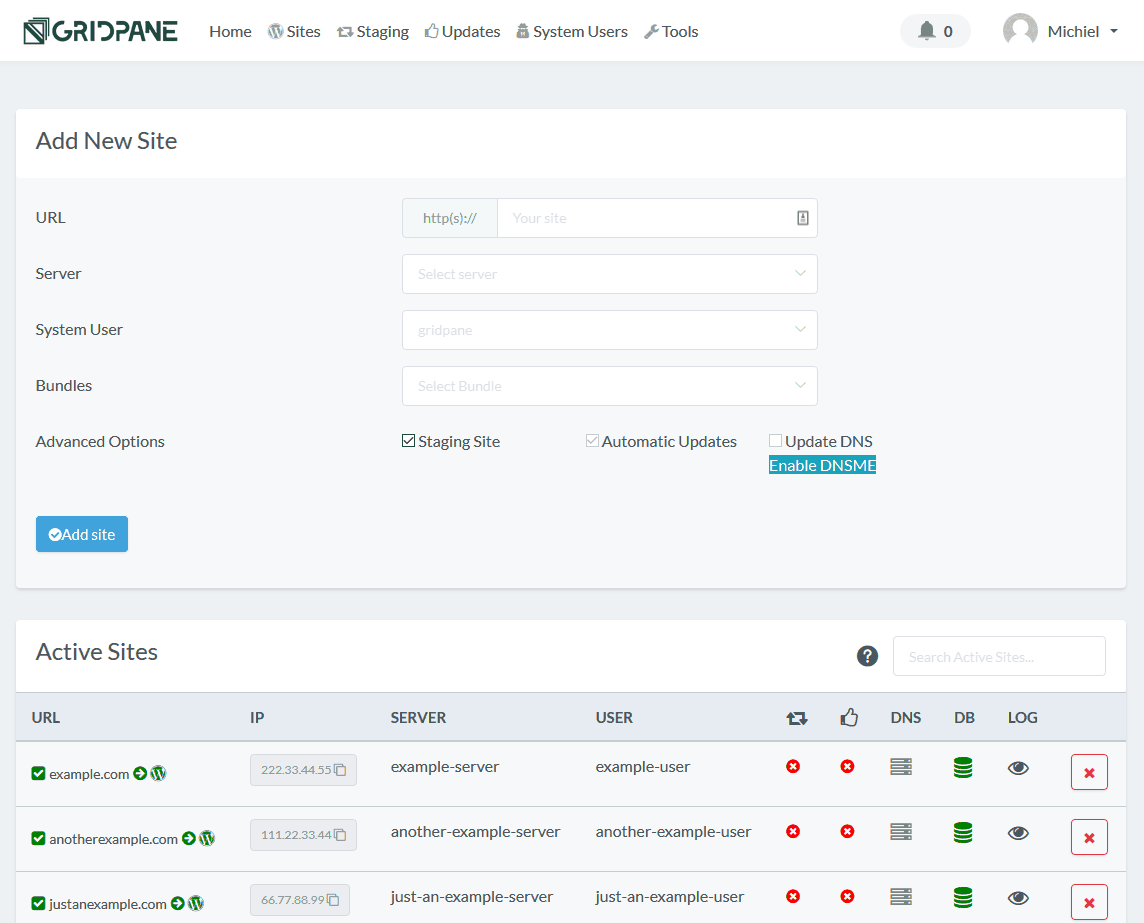Click the Enable DNSME link
This screenshot has height=923, width=1144.
[821, 464]
